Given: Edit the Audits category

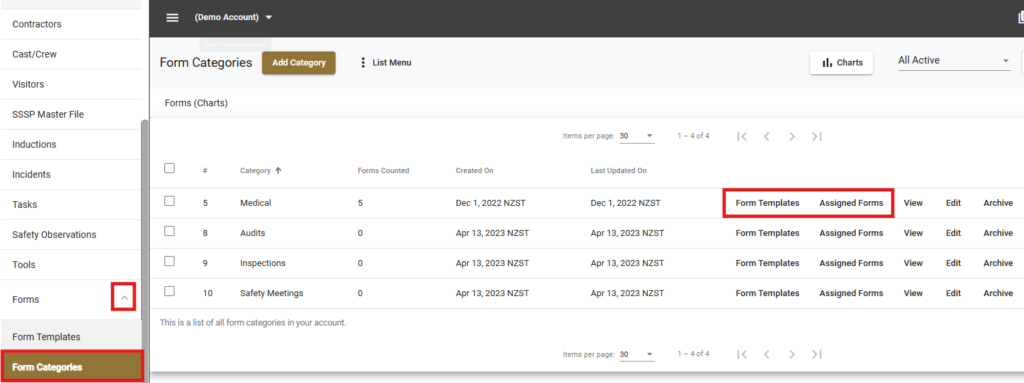Looking at the screenshot, I should pyautogui.click(x=953, y=233).
